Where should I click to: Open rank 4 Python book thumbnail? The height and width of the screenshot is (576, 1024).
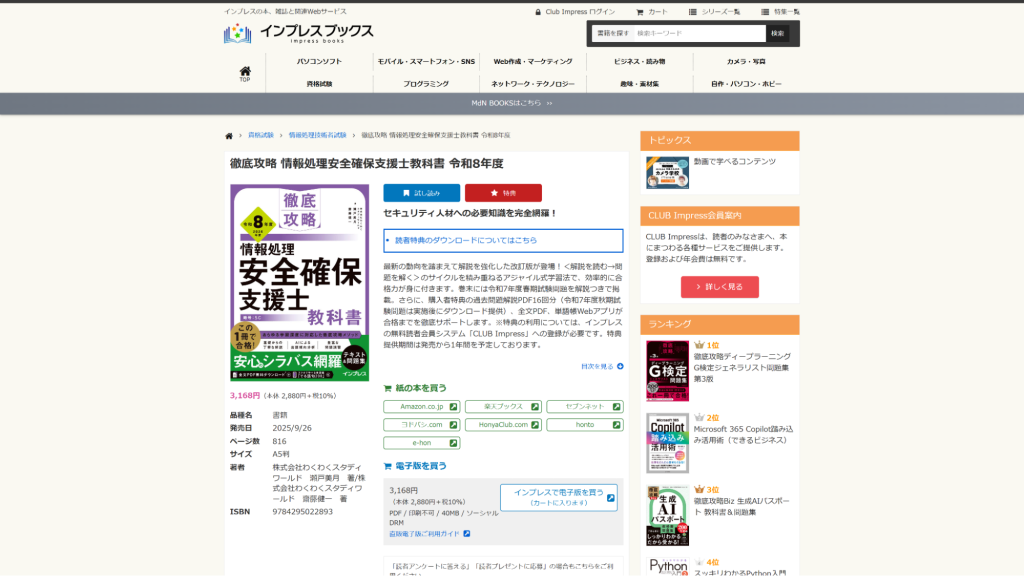667,567
